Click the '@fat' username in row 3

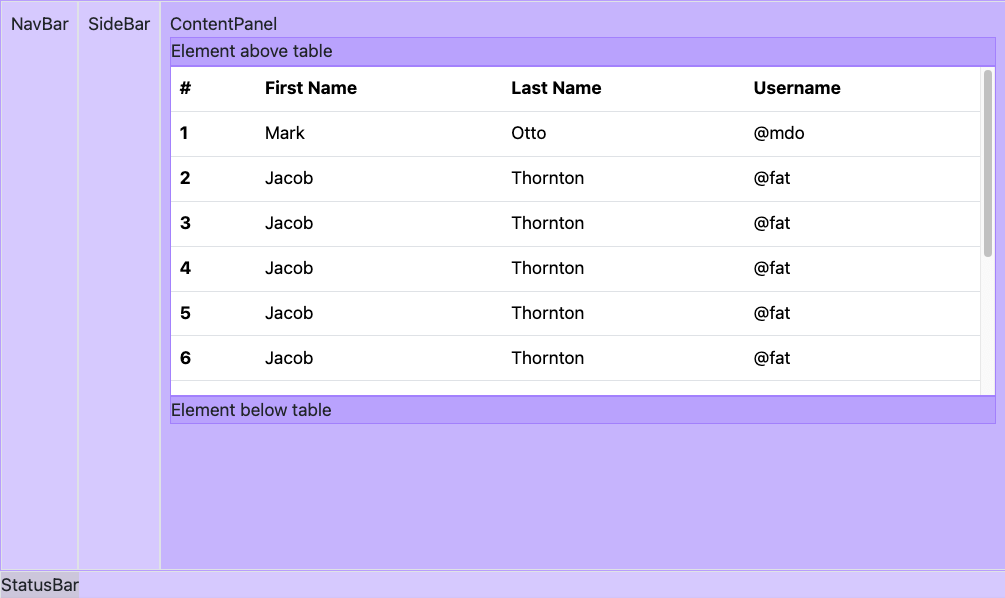[x=772, y=223]
